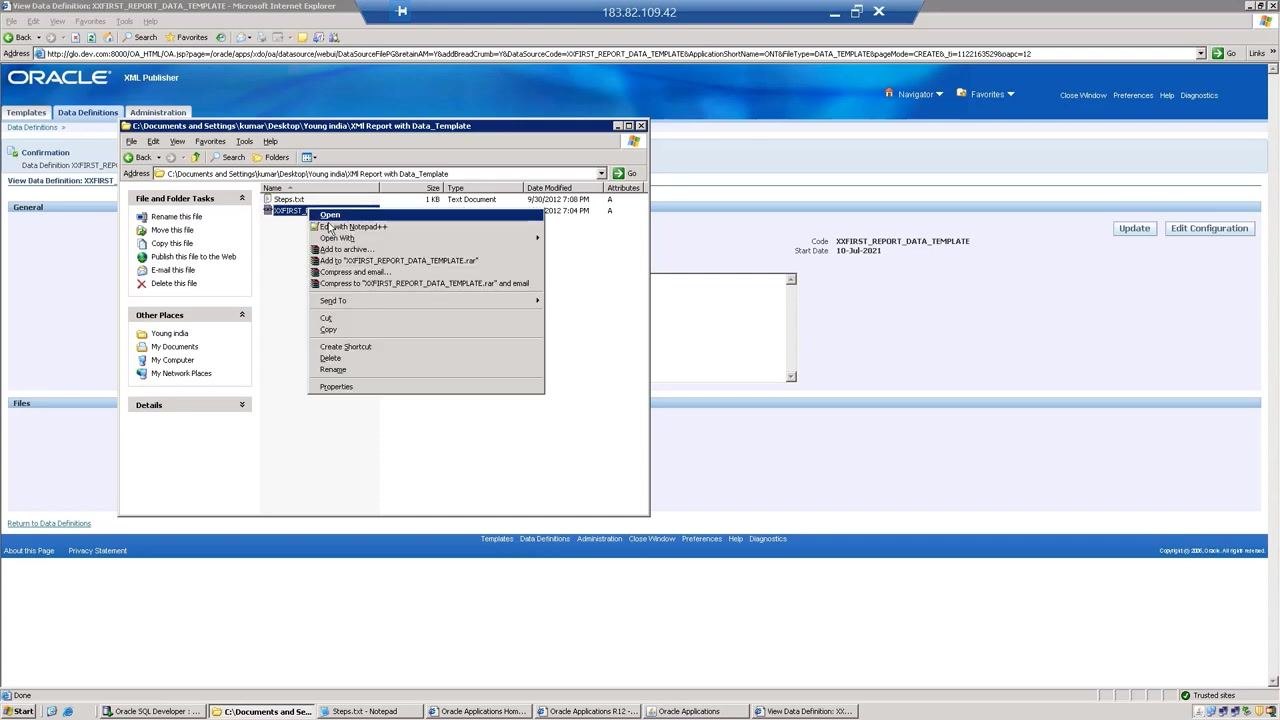Open My Documents in Other Places
This screenshot has width=1280, height=720.
pyautogui.click(x=174, y=347)
